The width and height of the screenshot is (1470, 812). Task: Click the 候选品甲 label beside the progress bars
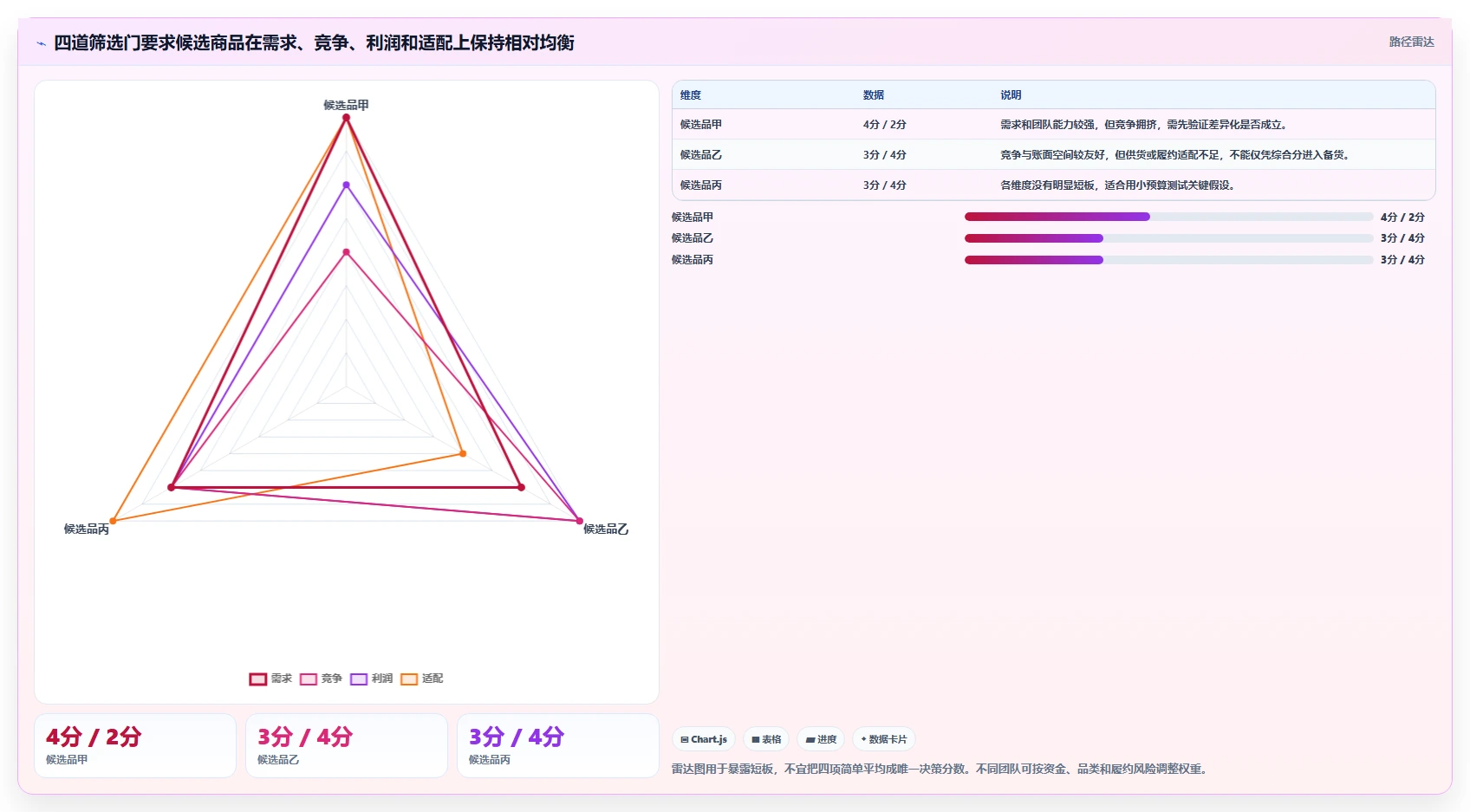pyautogui.click(x=693, y=218)
